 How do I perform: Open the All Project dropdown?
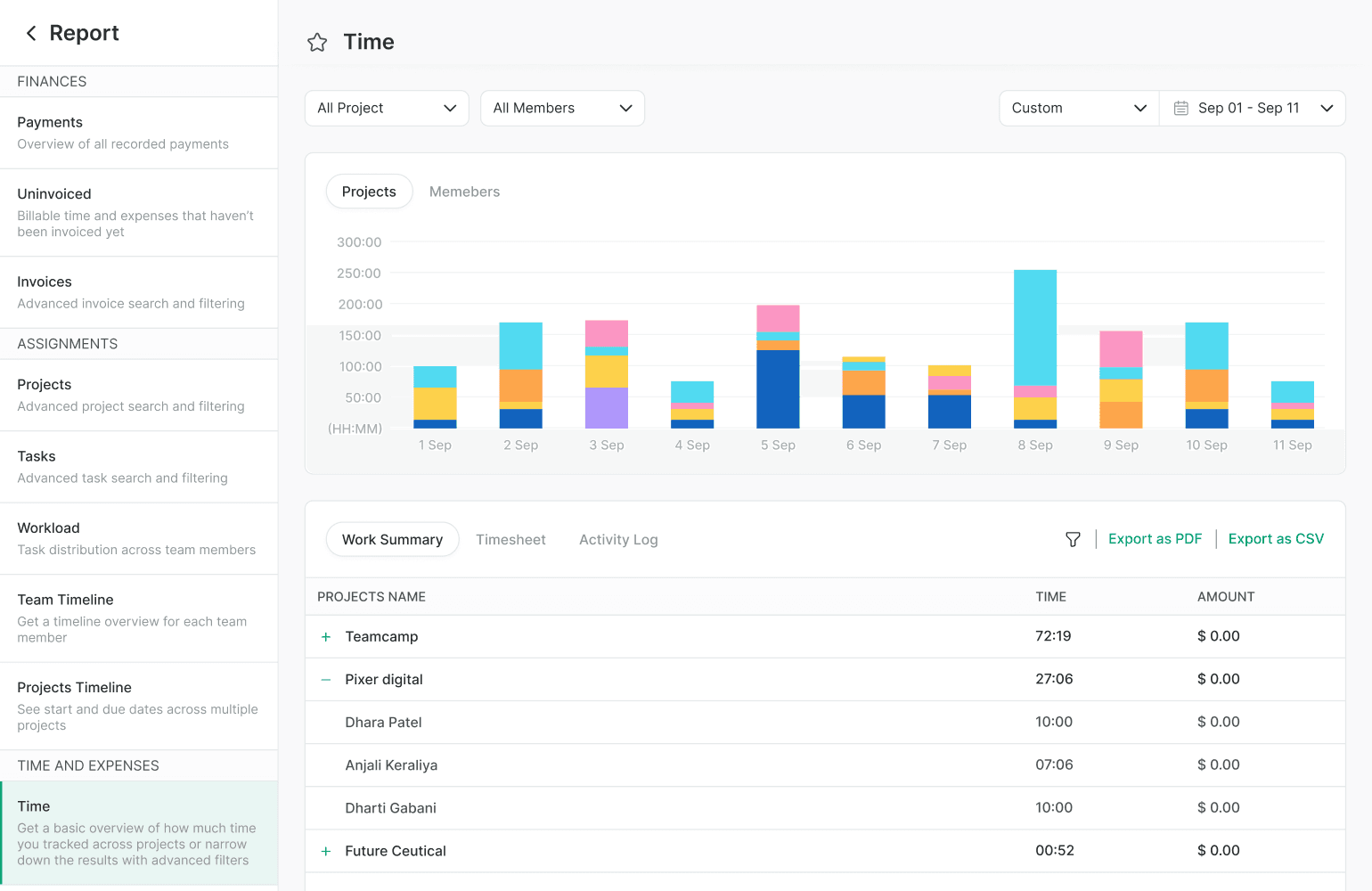[x=387, y=109]
